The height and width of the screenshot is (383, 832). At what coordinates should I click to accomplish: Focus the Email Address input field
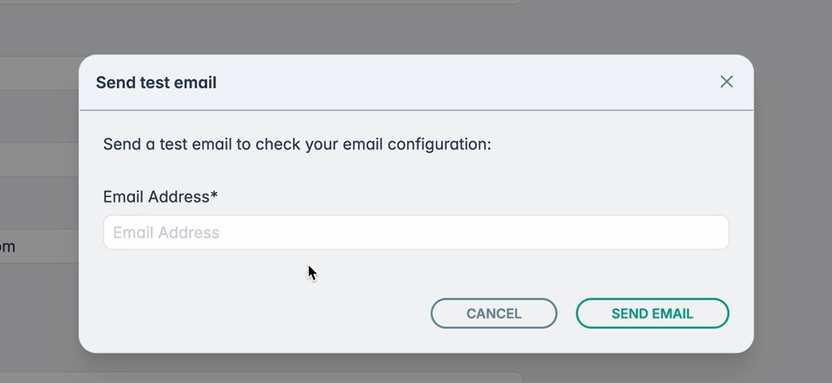[416, 232]
